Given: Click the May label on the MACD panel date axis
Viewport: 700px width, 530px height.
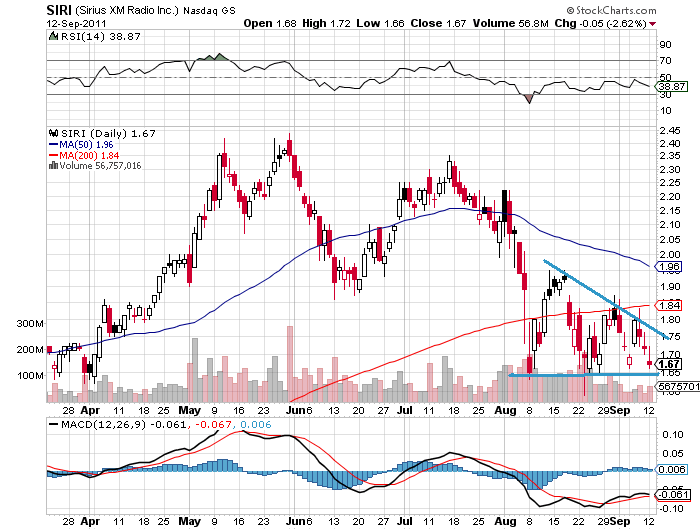Looking at the screenshot, I should point(189,521).
